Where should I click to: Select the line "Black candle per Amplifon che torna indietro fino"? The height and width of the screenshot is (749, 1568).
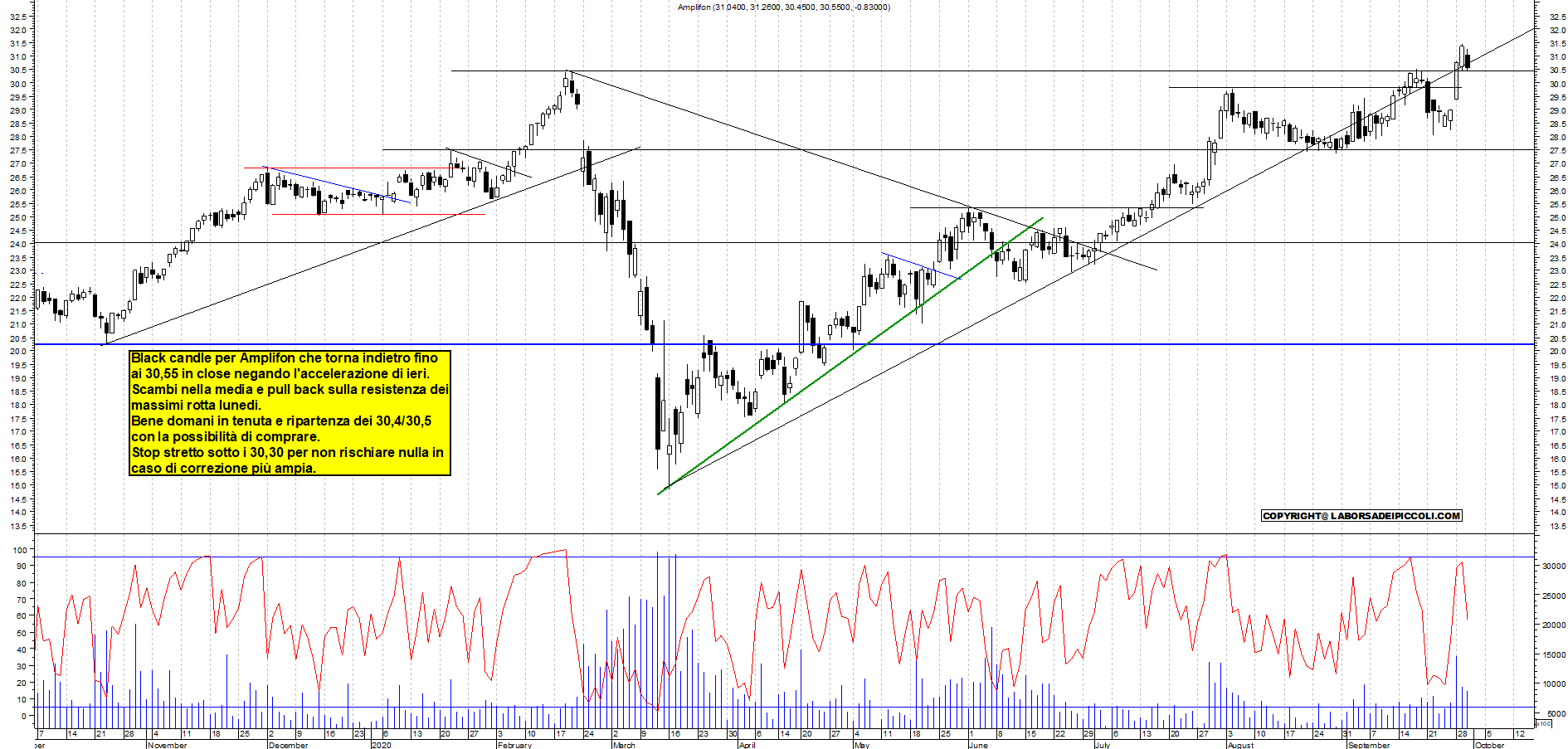coord(285,358)
